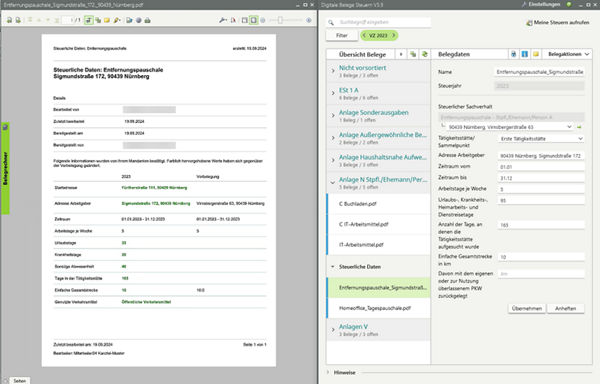This screenshot has width=600, height=384.
Task: Click the small green icon next to address dropdown
Action: (579, 127)
